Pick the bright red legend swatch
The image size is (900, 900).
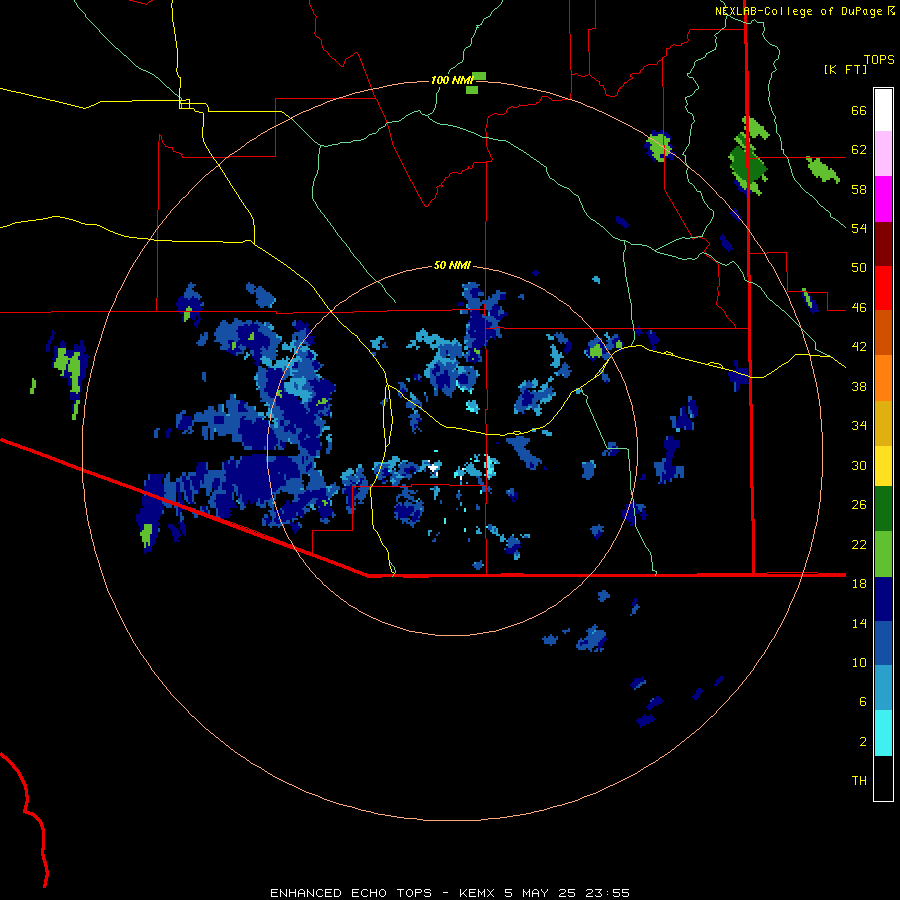pos(883,288)
